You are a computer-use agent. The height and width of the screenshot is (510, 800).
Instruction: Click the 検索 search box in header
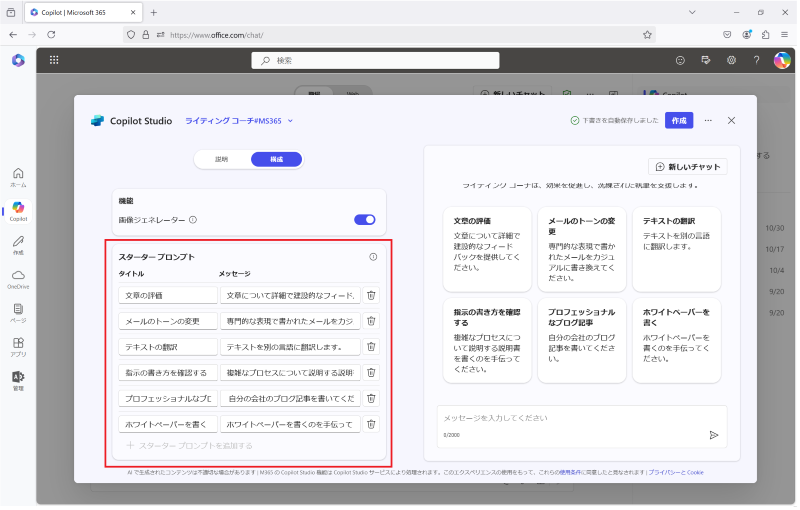(x=375, y=60)
